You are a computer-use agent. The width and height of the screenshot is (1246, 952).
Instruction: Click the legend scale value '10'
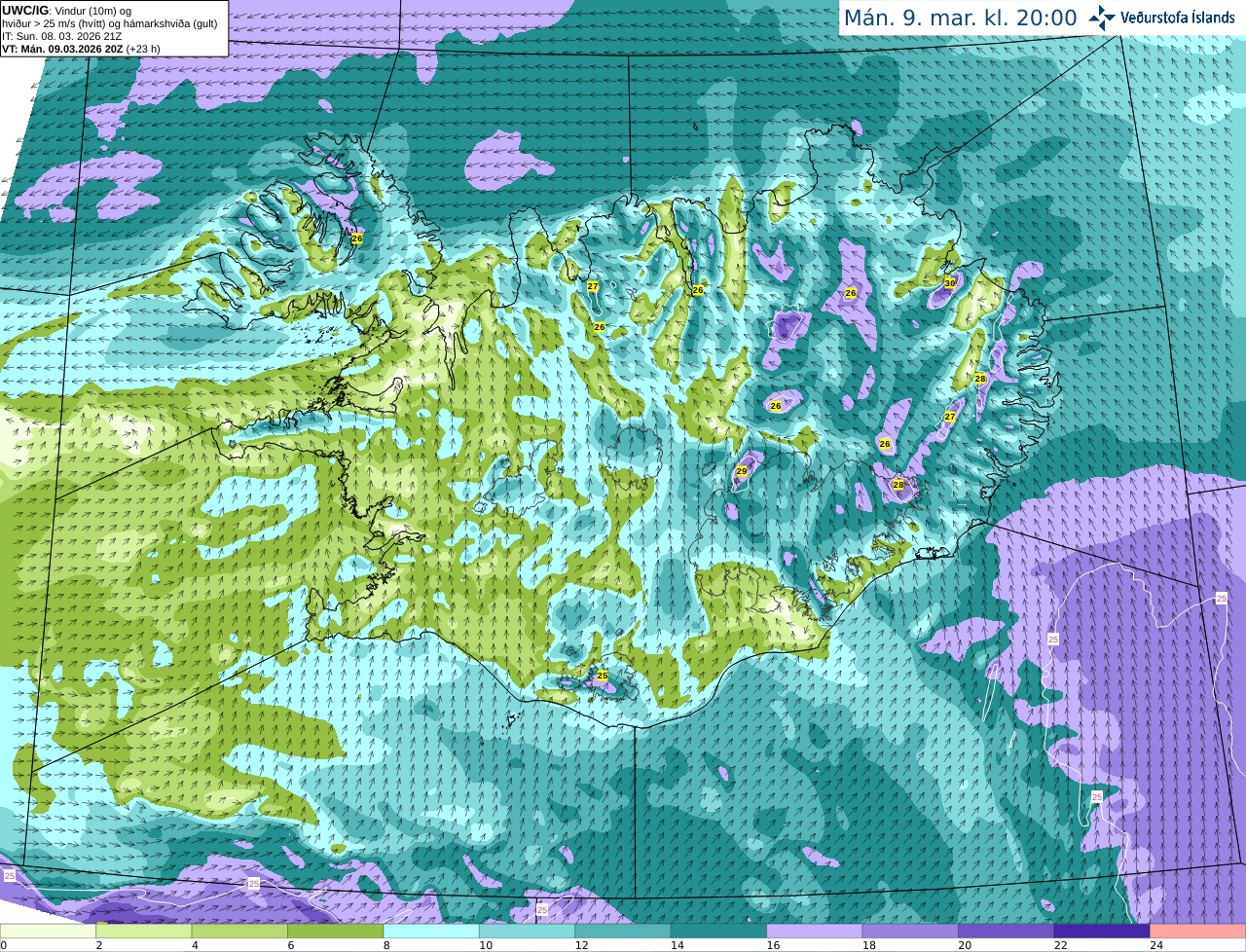pos(486,945)
